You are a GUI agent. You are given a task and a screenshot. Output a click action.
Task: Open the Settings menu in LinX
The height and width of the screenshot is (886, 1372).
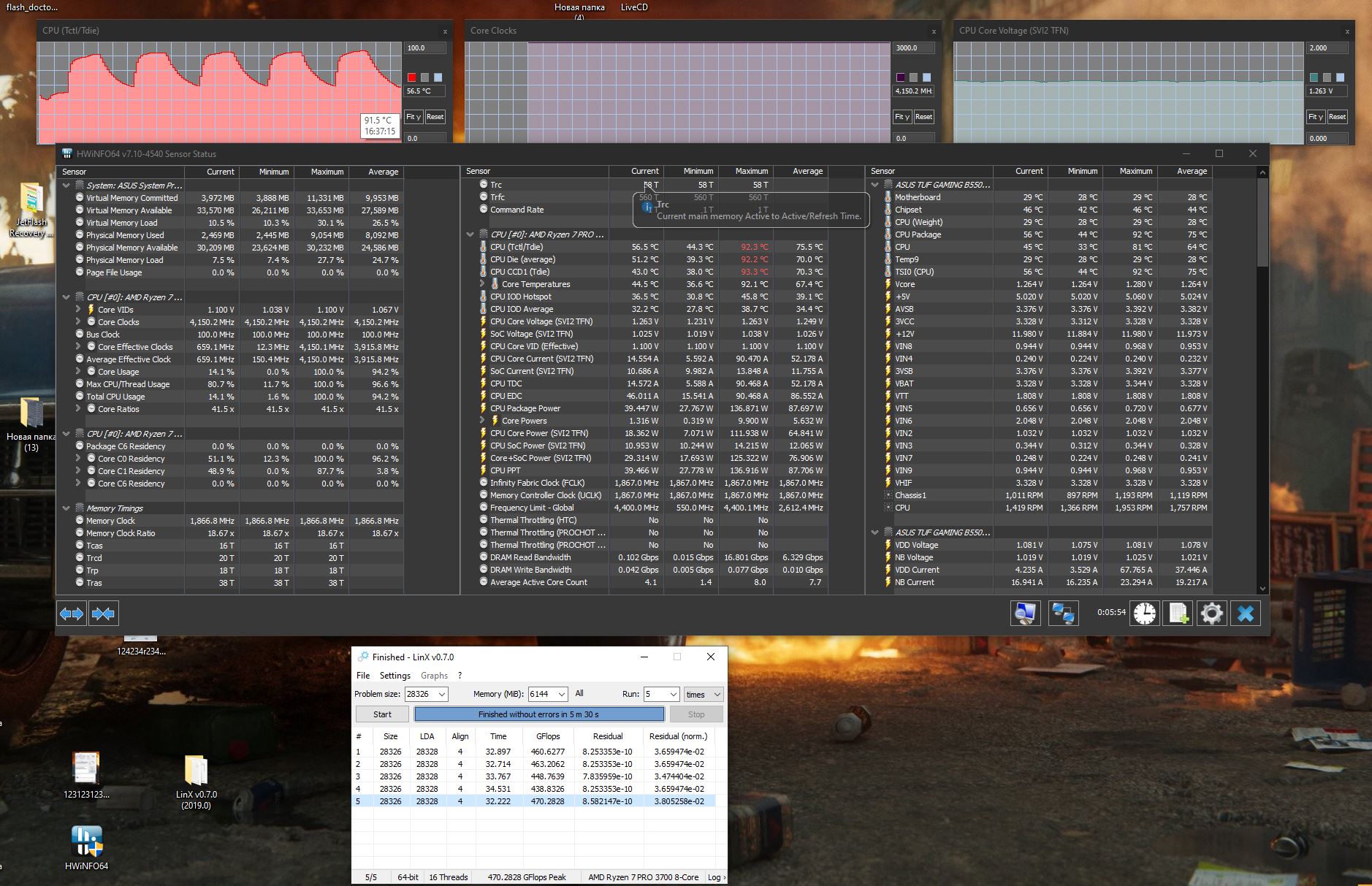pyautogui.click(x=395, y=676)
